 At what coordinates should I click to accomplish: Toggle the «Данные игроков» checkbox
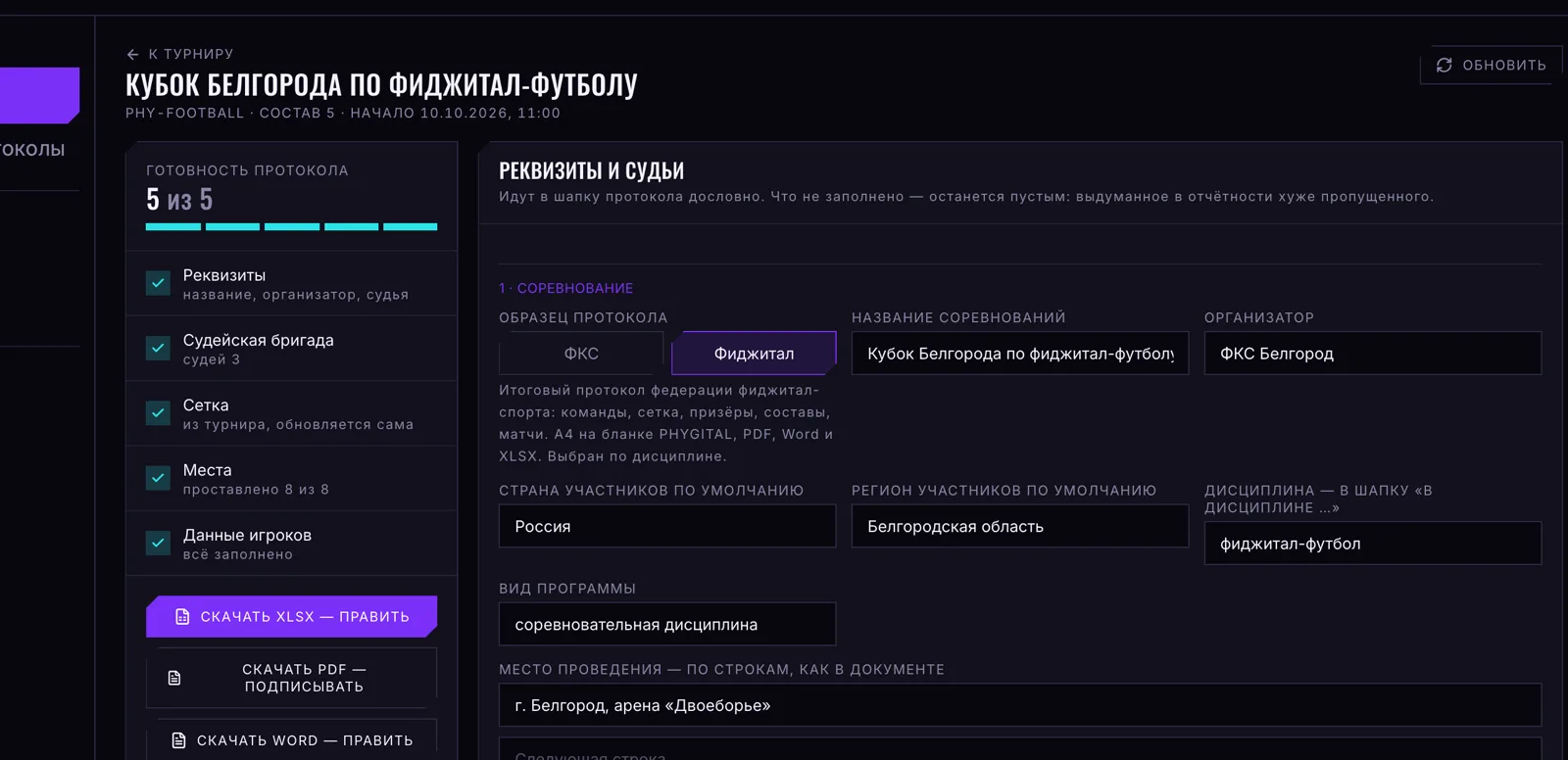pyautogui.click(x=158, y=543)
